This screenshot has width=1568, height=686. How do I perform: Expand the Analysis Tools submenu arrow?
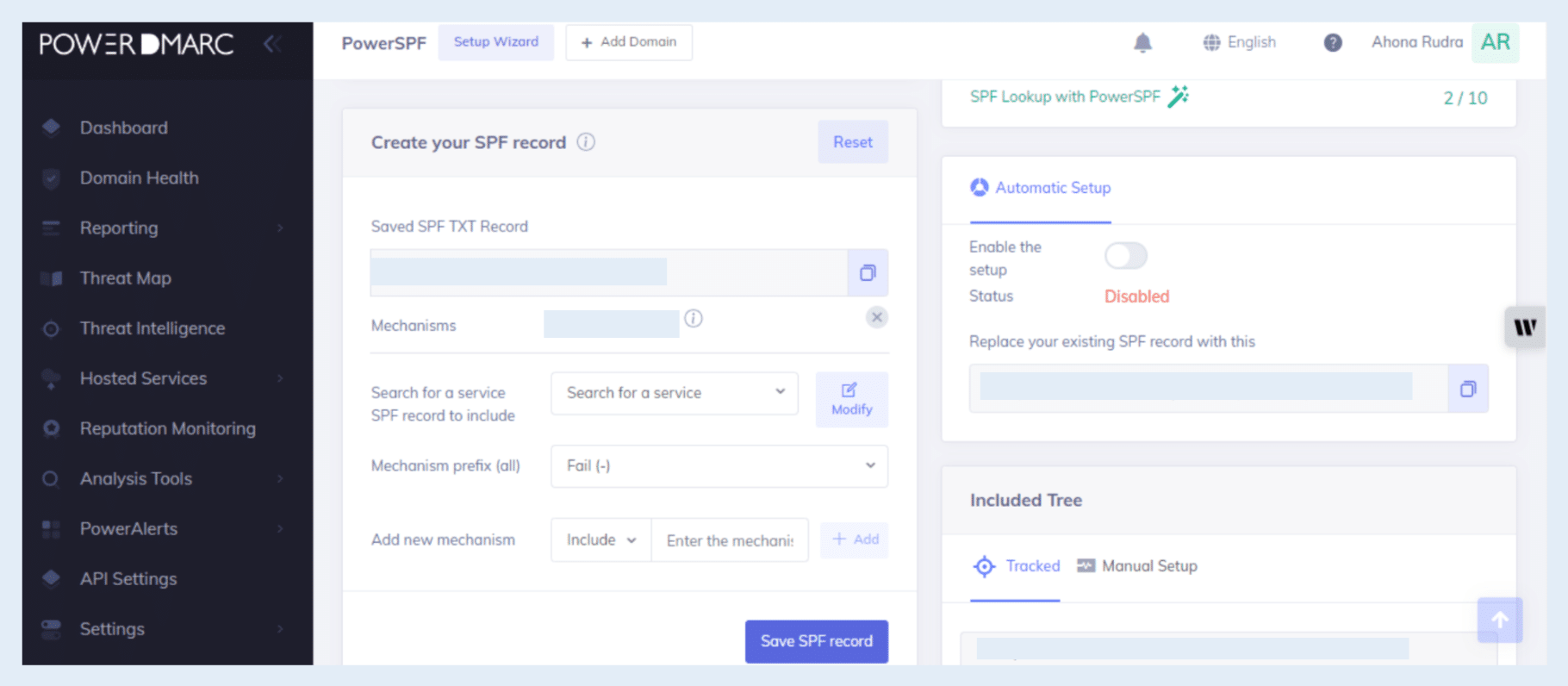tap(280, 478)
